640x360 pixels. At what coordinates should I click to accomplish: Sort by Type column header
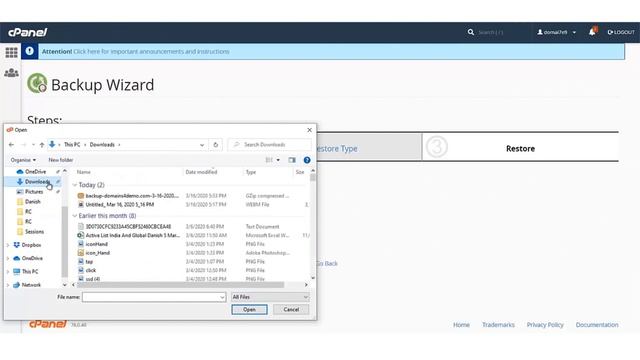(x=251, y=172)
